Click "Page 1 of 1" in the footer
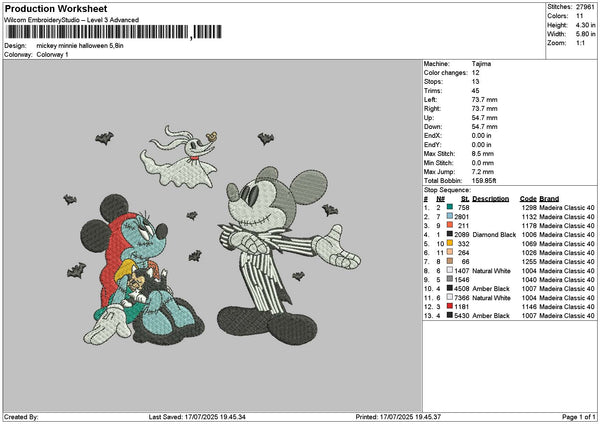Viewport: 600px width, 424px height. (579, 417)
